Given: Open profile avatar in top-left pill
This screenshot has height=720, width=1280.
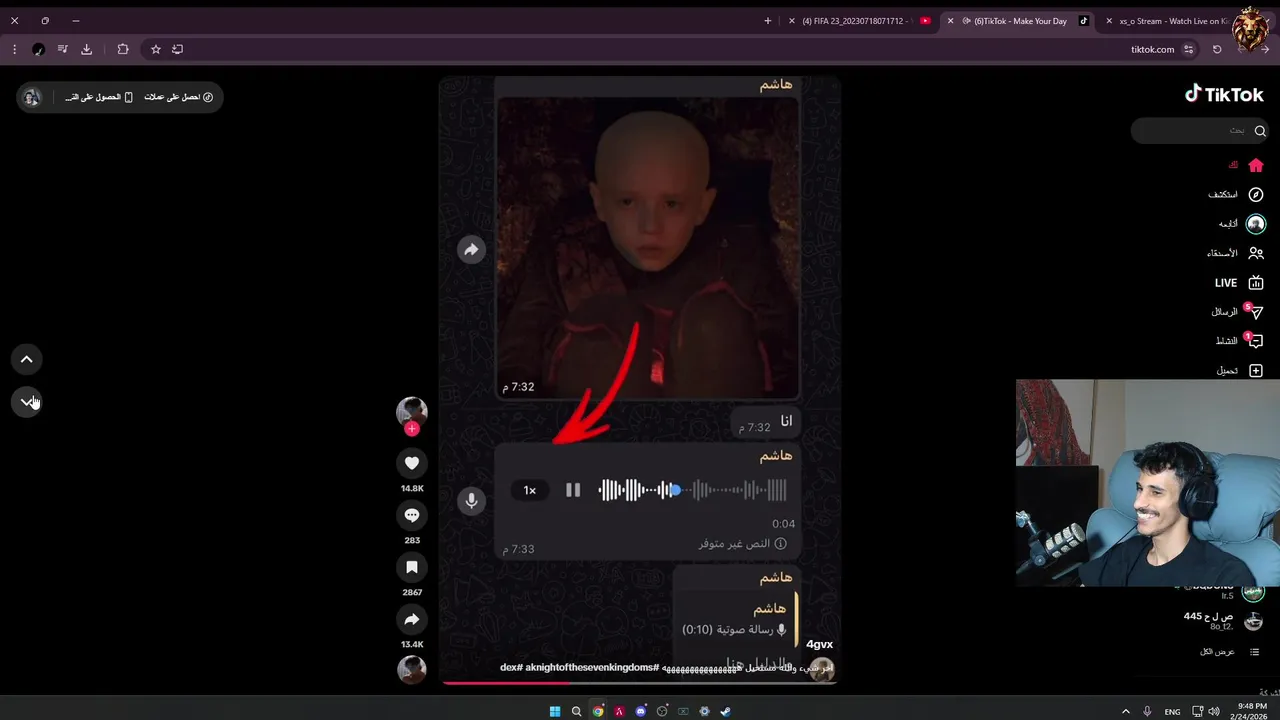Looking at the screenshot, I should [32, 97].
